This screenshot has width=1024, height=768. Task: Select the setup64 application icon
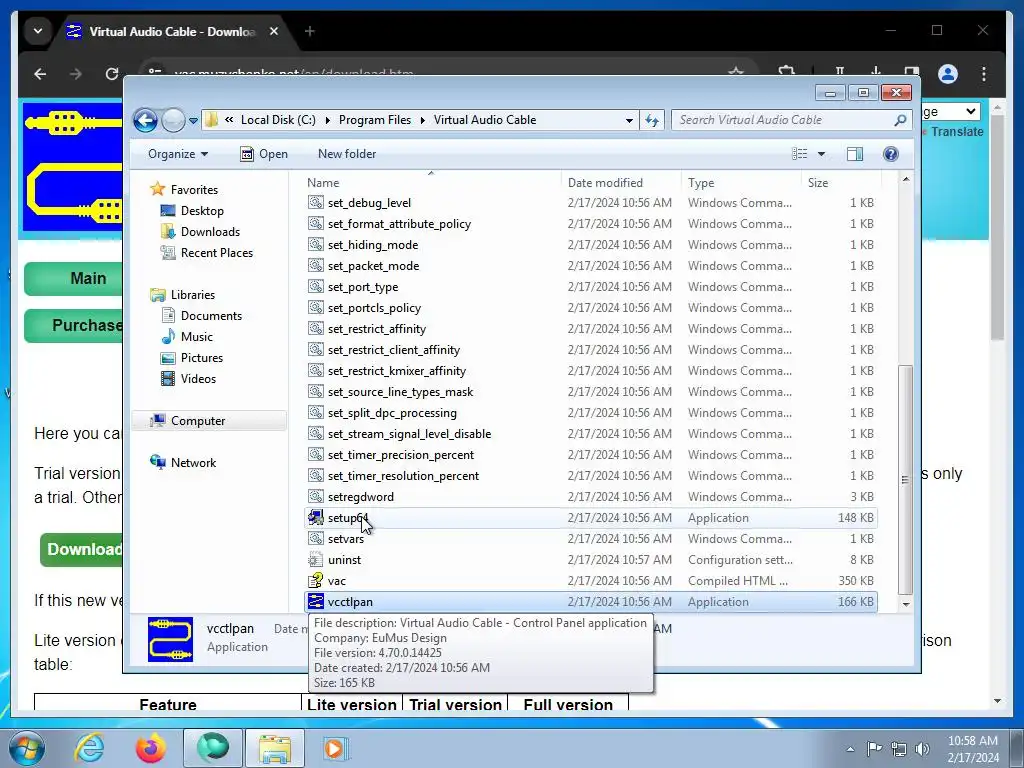click(x=315, y=518)
